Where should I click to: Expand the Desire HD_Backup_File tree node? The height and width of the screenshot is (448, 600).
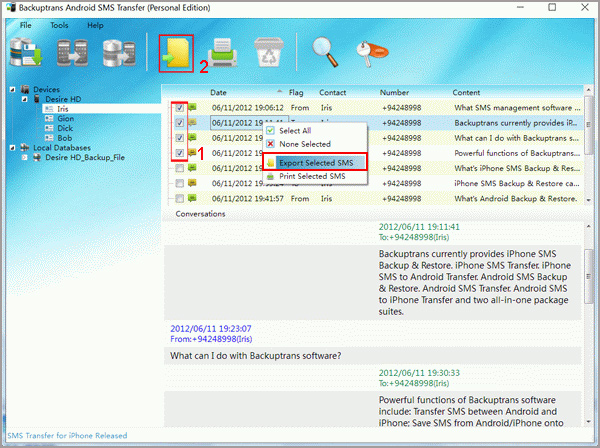tap(25, 157)
